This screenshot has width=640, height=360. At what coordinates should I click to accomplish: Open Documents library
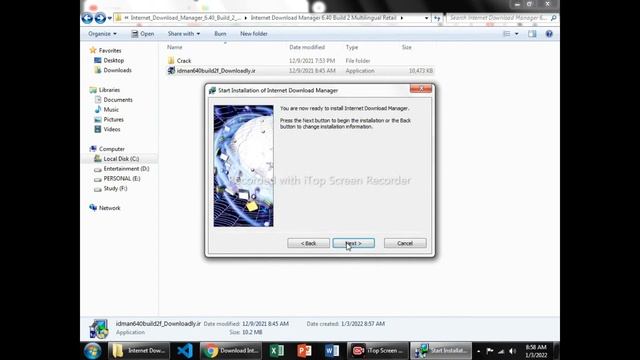tap(118, 100)
